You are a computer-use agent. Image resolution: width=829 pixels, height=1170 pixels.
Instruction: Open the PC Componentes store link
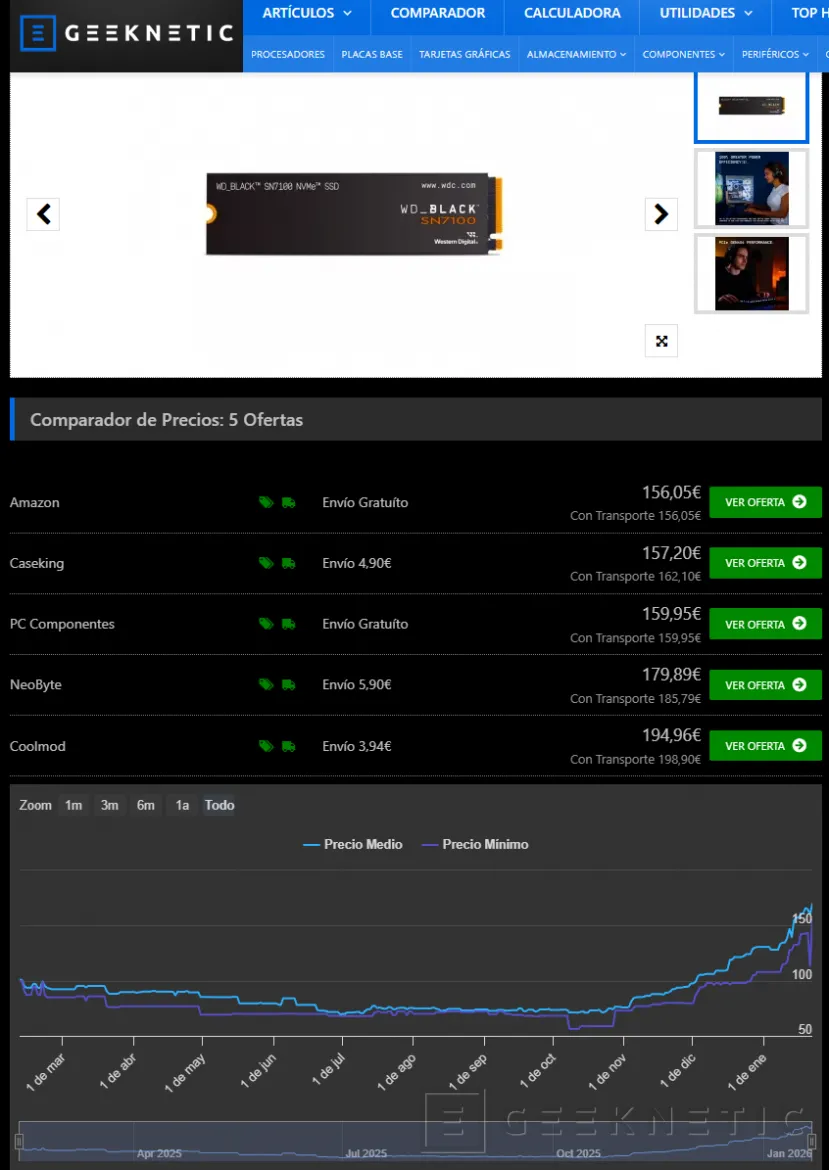(62, 624)
